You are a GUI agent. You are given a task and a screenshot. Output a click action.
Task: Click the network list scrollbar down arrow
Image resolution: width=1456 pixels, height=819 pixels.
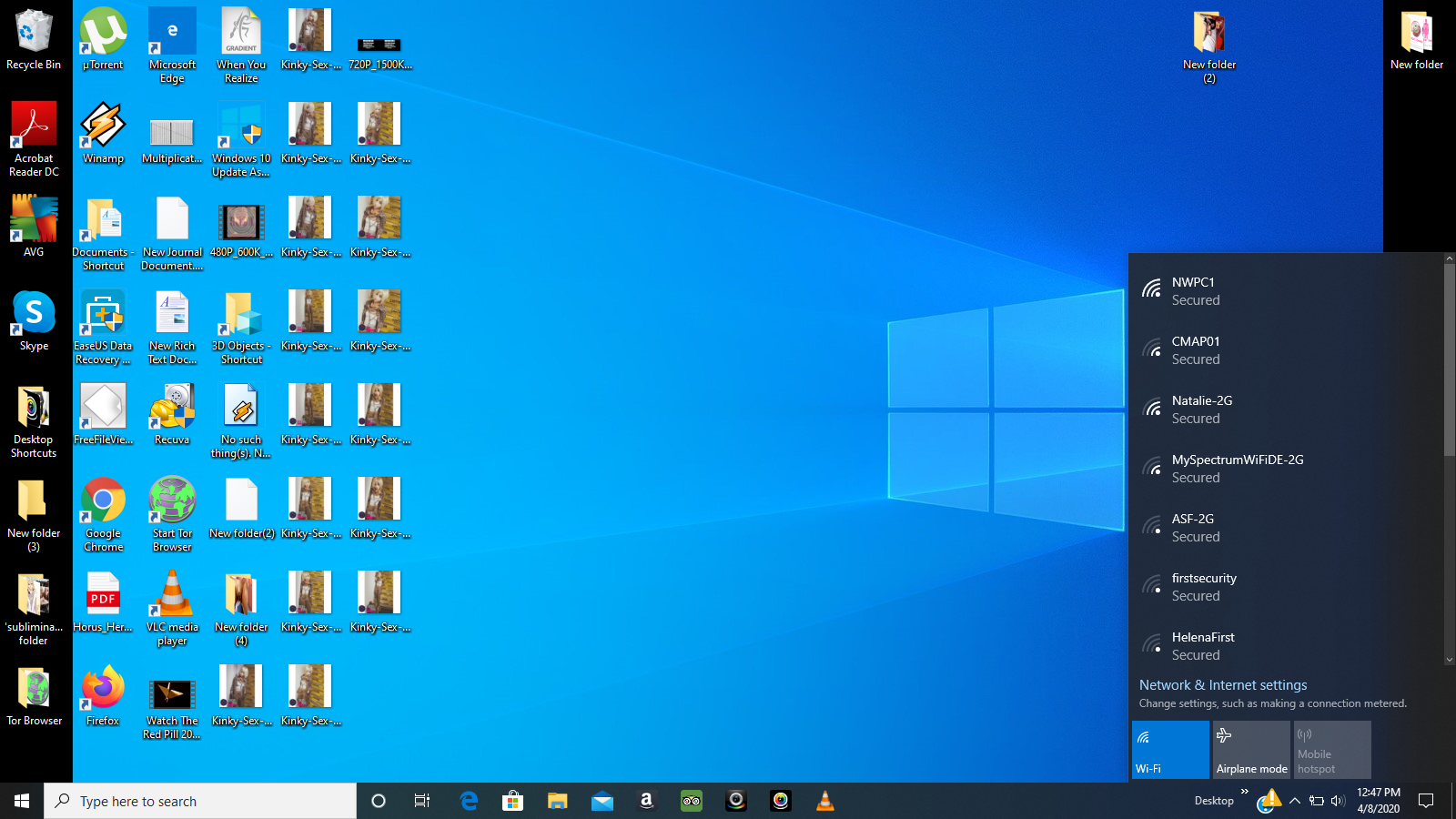pos(1449,661)
